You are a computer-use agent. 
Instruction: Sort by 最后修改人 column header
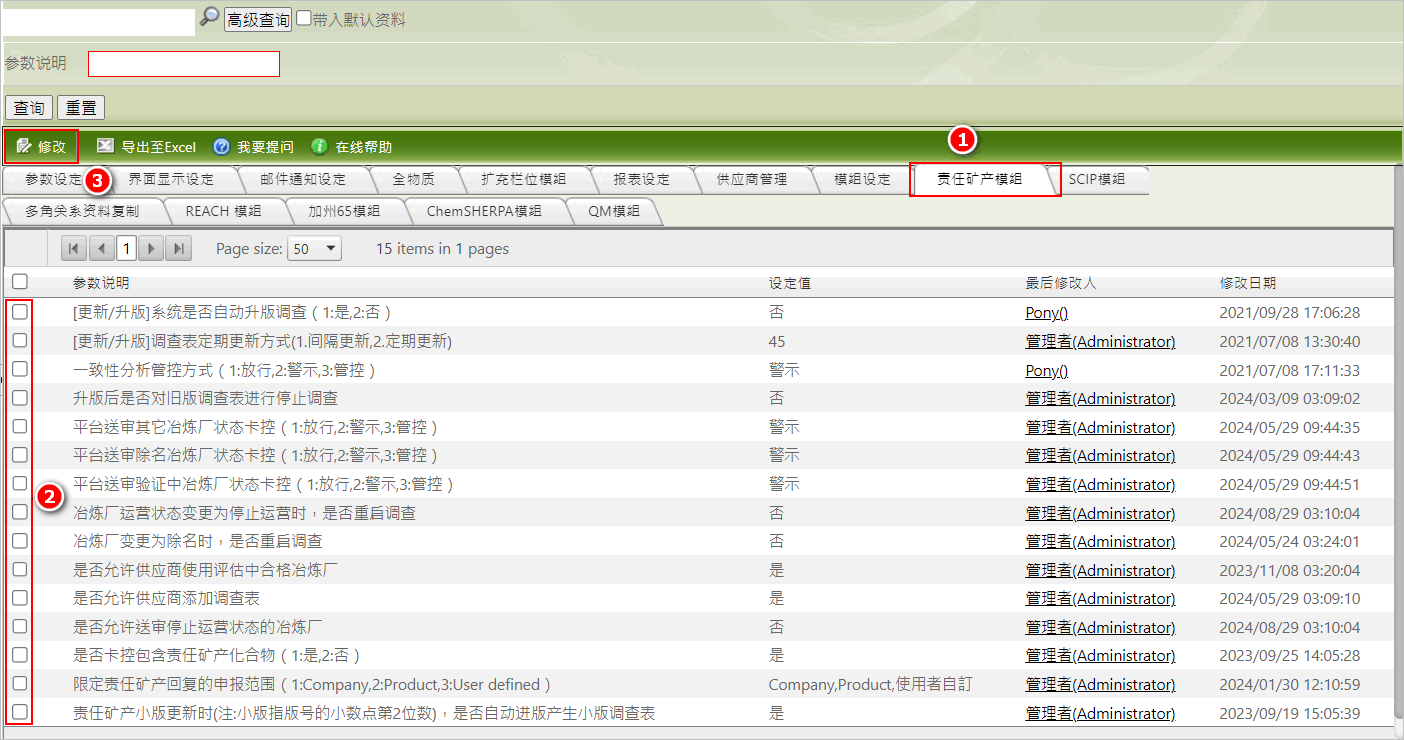click(x=1061, y=283)
